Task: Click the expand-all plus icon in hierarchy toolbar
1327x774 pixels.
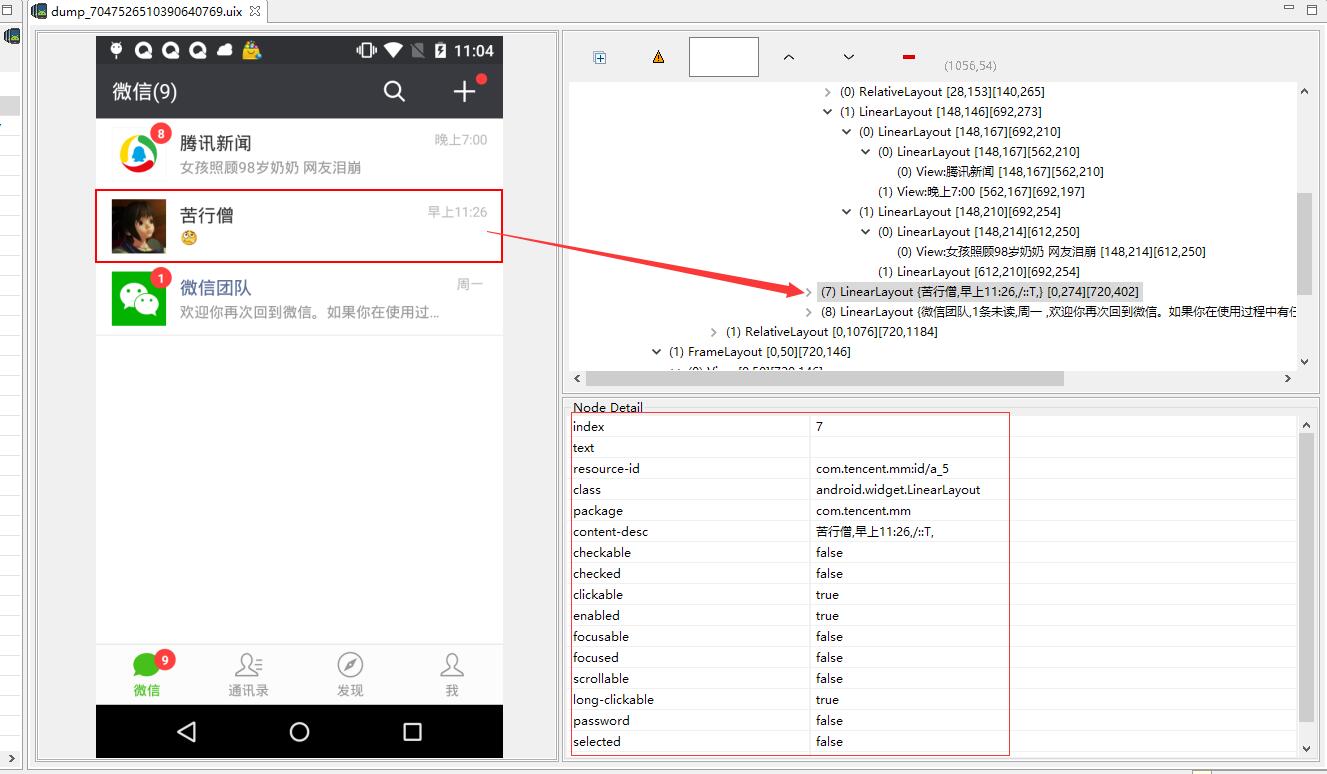Action: [600, 58]
